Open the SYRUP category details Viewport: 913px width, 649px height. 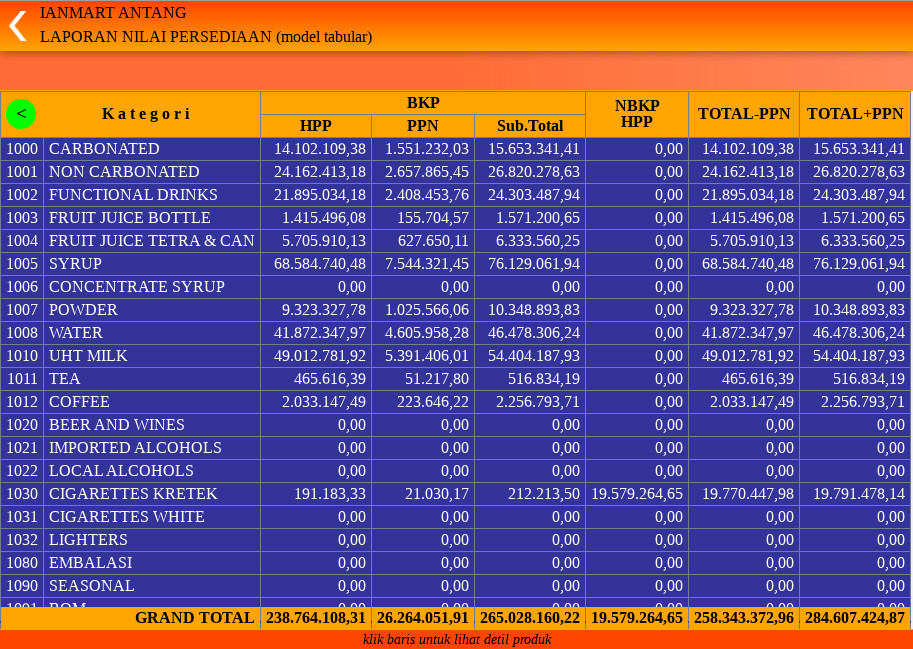[75, 264]
